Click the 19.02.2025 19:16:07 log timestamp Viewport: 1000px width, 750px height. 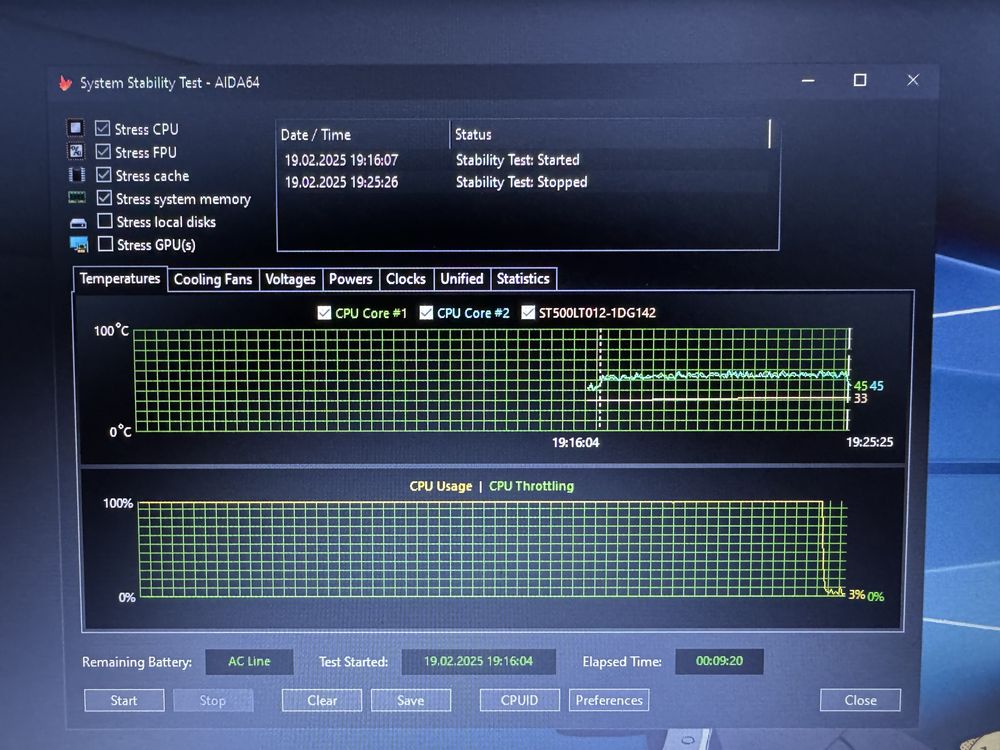[x=341, y=159]
